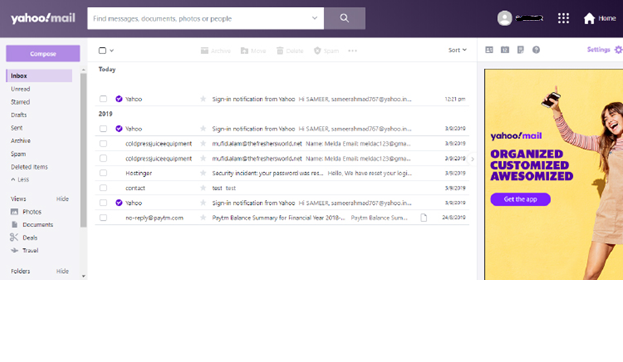Hide the Folders section
This screenshot has height=362, width=623.
coord(62,271)
